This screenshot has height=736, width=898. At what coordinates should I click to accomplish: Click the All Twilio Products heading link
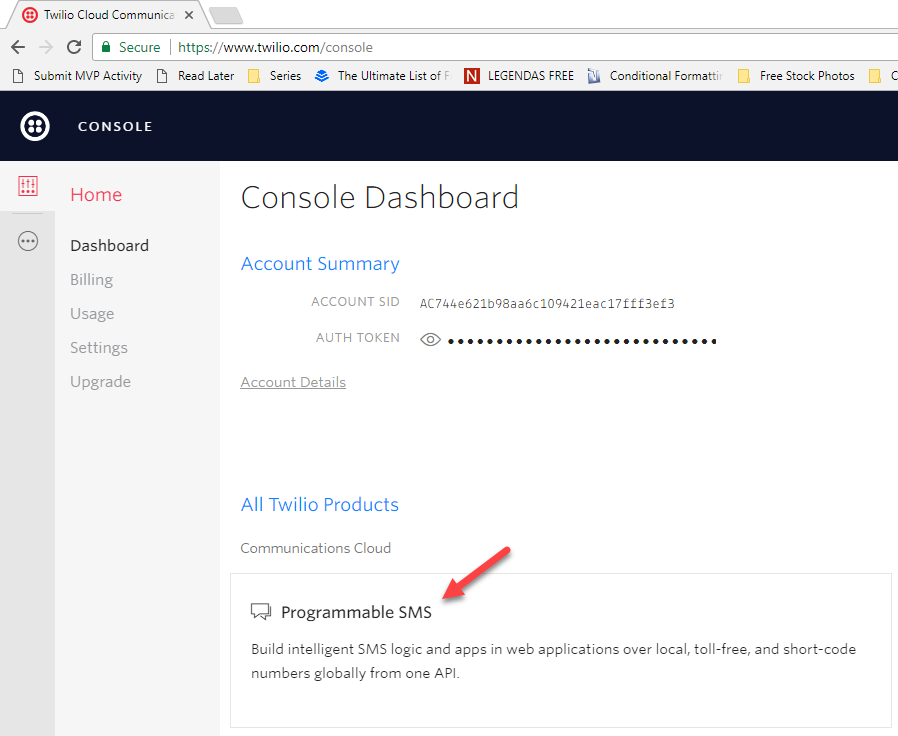(320, 505)
